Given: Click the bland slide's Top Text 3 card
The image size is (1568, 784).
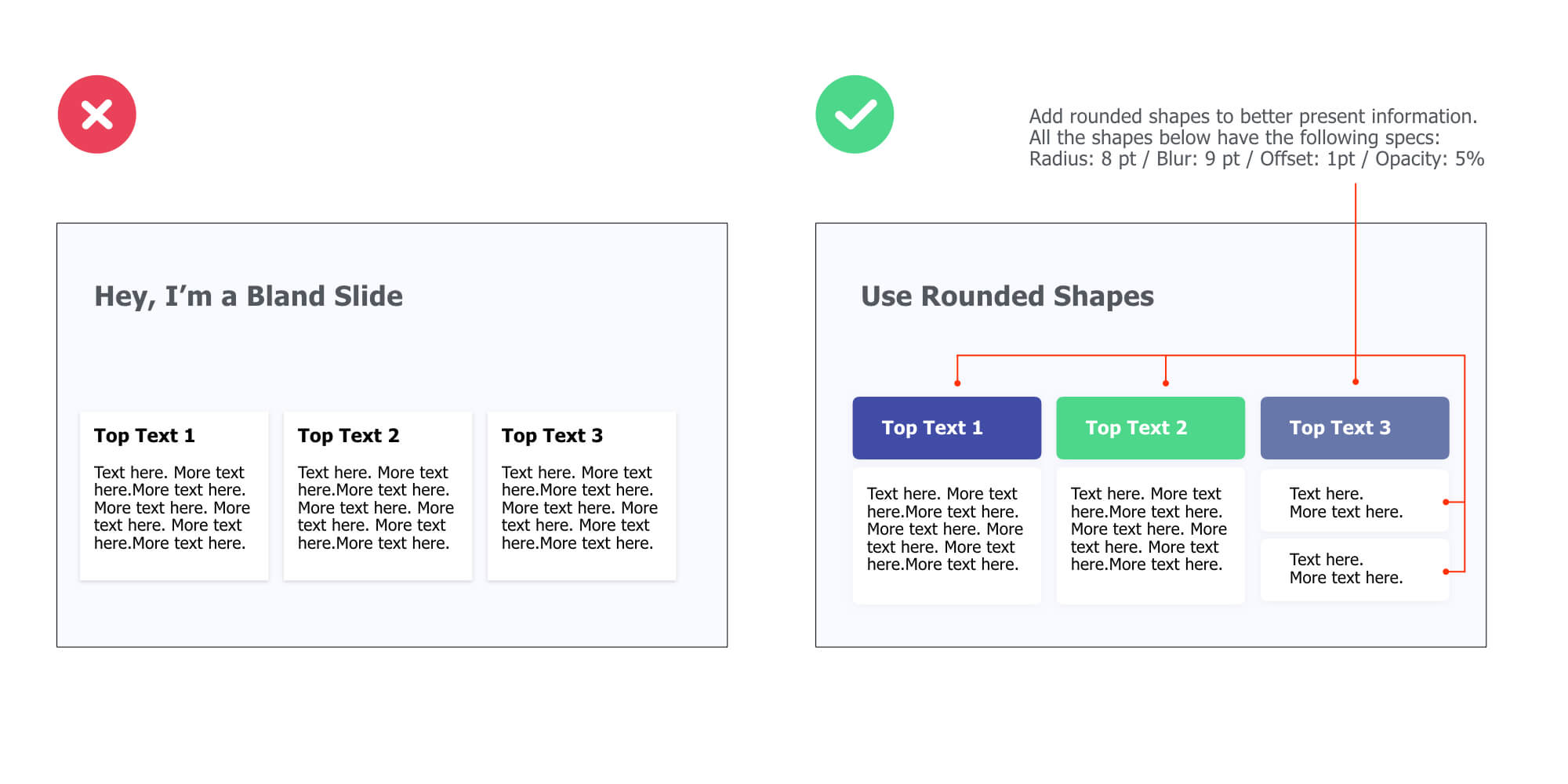Looking at the screenshot, I should point(582,496).
